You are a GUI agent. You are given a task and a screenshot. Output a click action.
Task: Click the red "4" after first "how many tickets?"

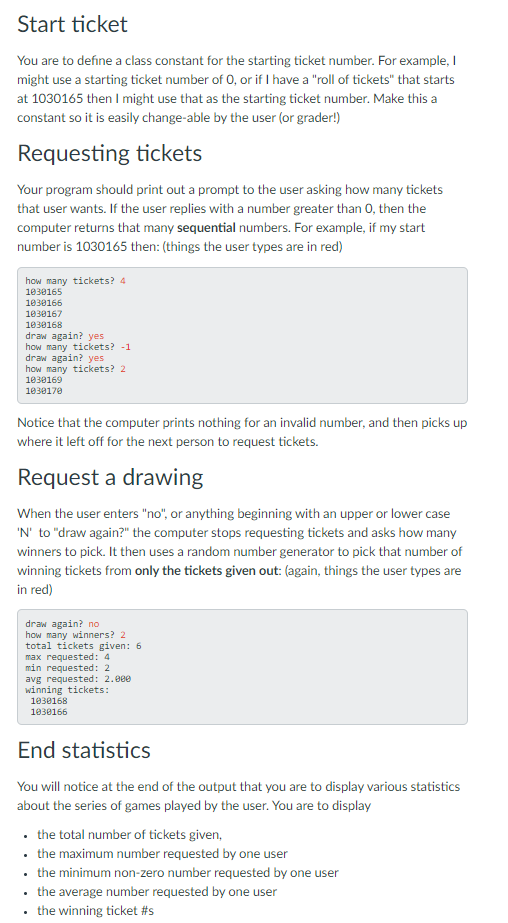122,281
